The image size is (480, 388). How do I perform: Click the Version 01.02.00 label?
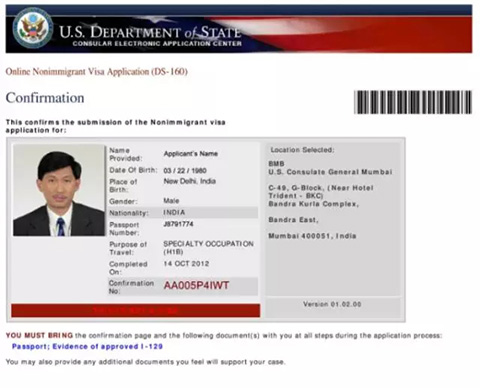point(332,304)
